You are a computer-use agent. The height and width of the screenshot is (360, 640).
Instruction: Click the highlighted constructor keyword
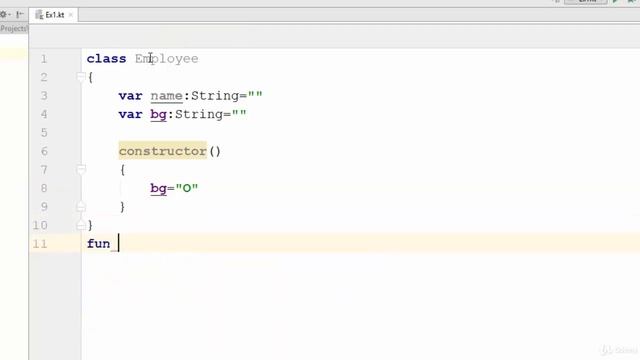point(162,151)
